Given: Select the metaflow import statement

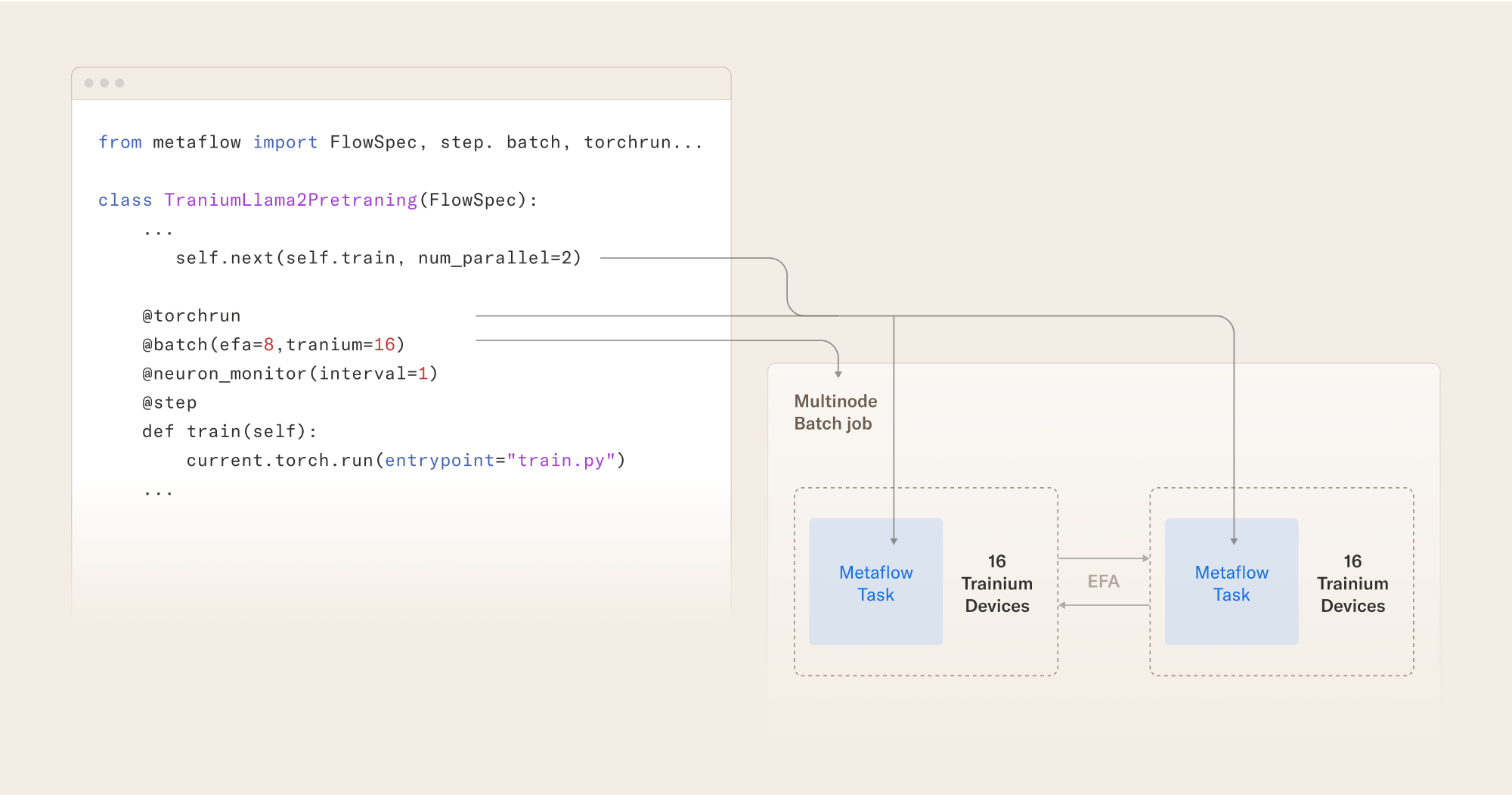Looking at the screenshot, I should [x=399, y=141].
